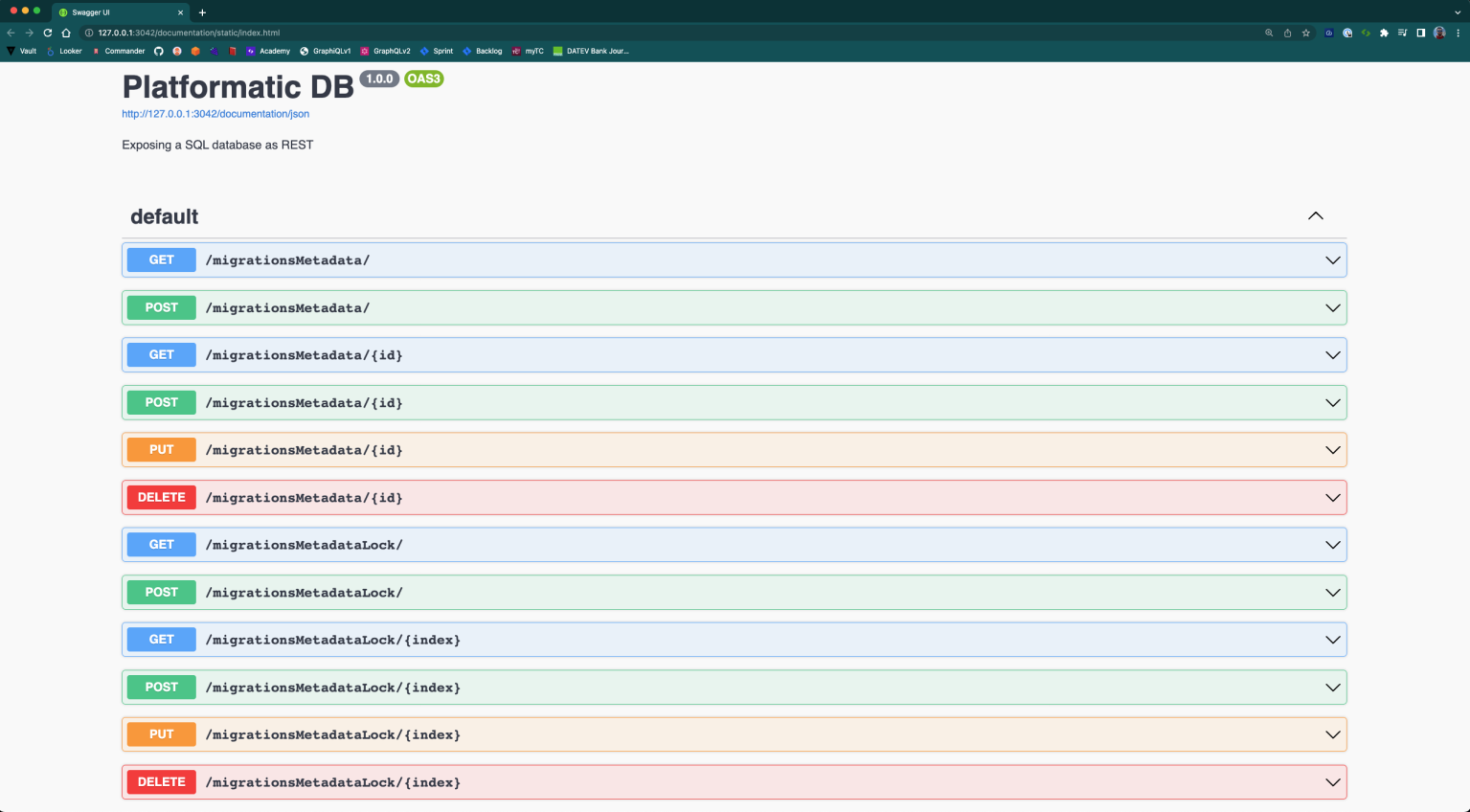Open the browser profile avatar
The image size is (1470, 812).
[x=1439, y=33]
